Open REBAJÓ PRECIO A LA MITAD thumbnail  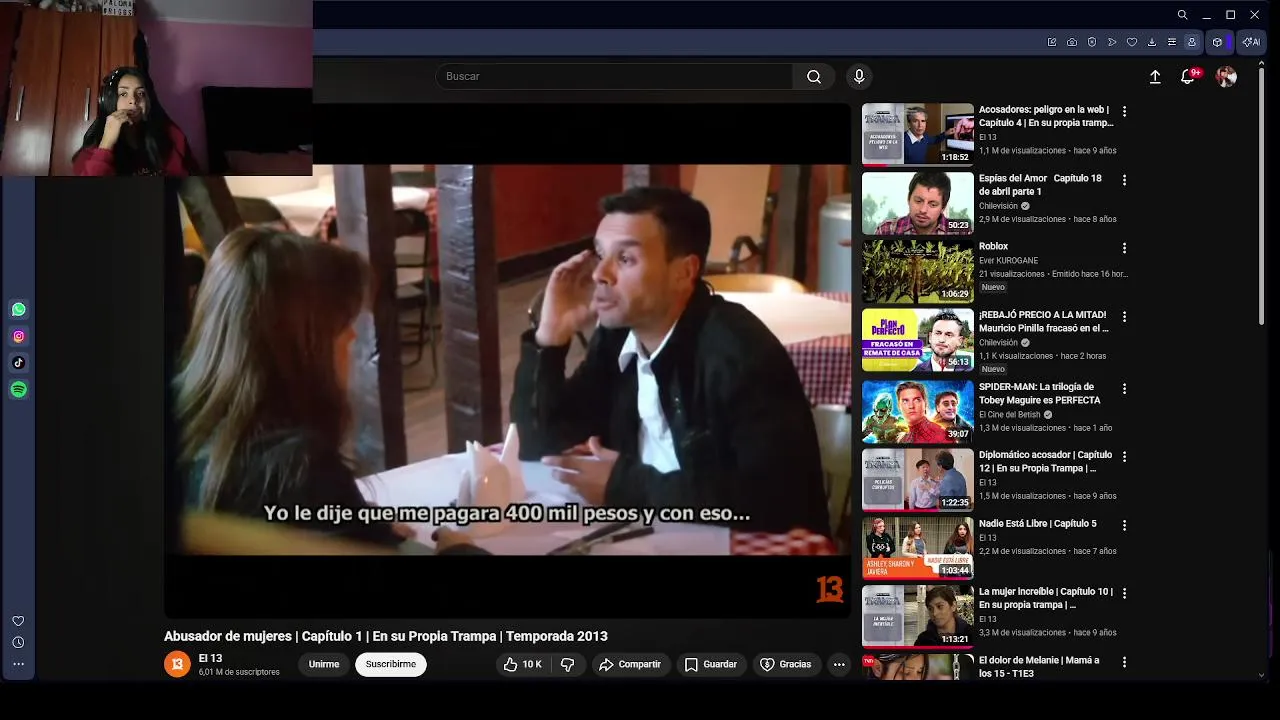point(918,339)
